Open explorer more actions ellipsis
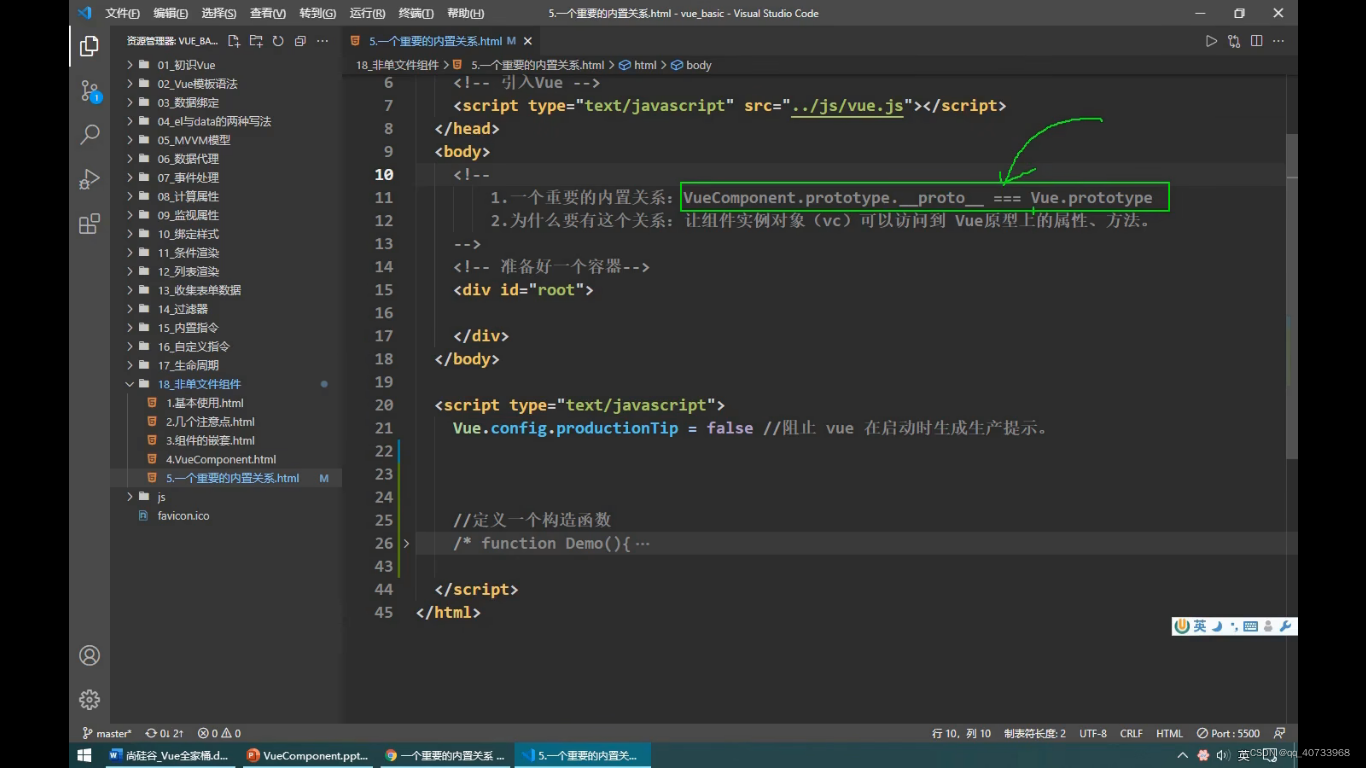The image size is (1366, 768). click(x=322, y=41)
